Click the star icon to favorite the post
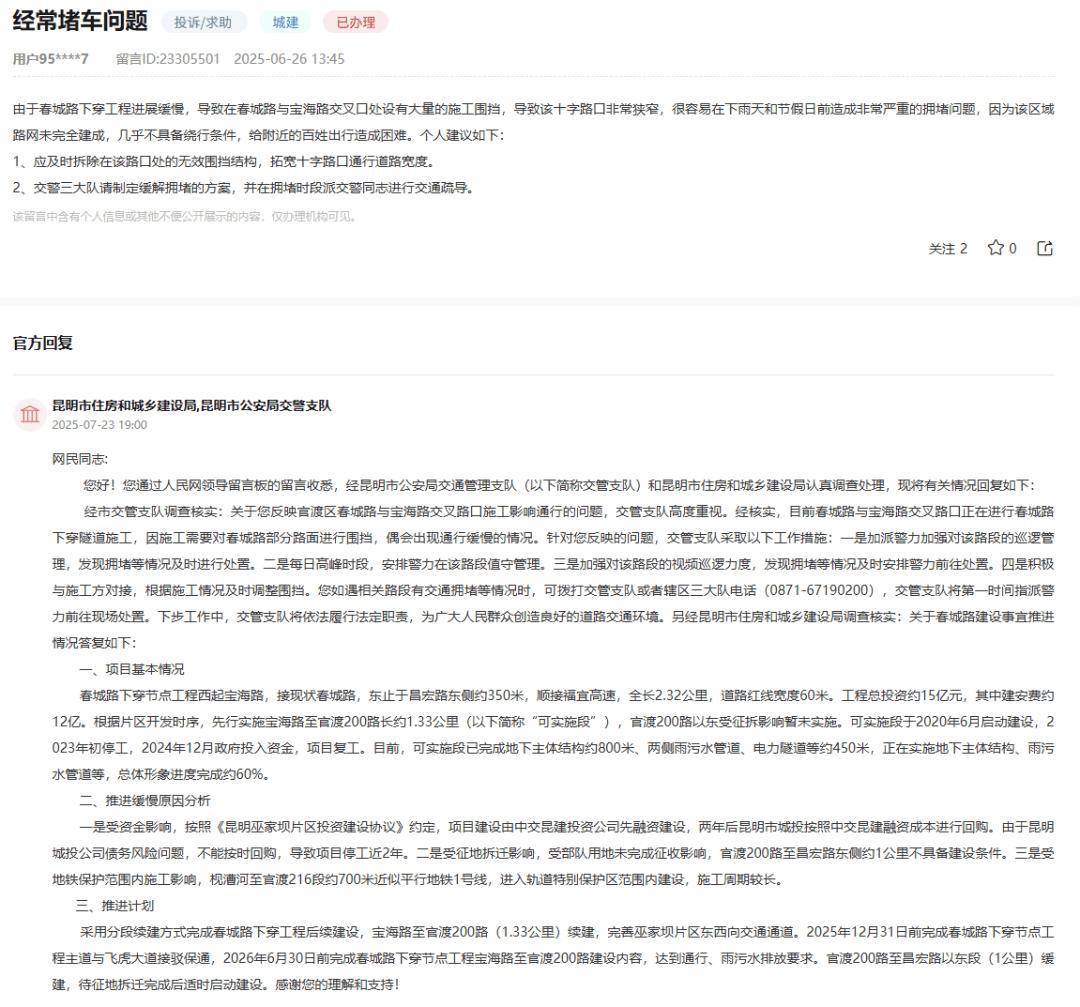Viewport: 1080px width, 1007px height. pyautogui.click(x=997, y=248)
